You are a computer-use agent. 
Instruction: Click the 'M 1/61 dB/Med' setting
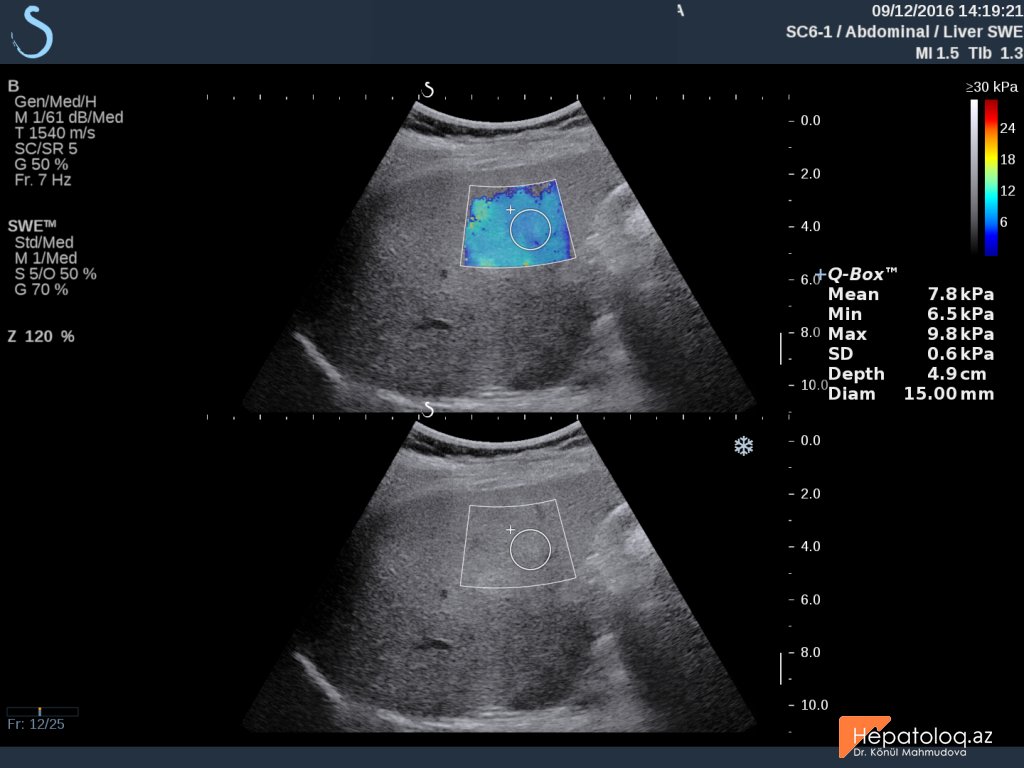click(69, 117)
